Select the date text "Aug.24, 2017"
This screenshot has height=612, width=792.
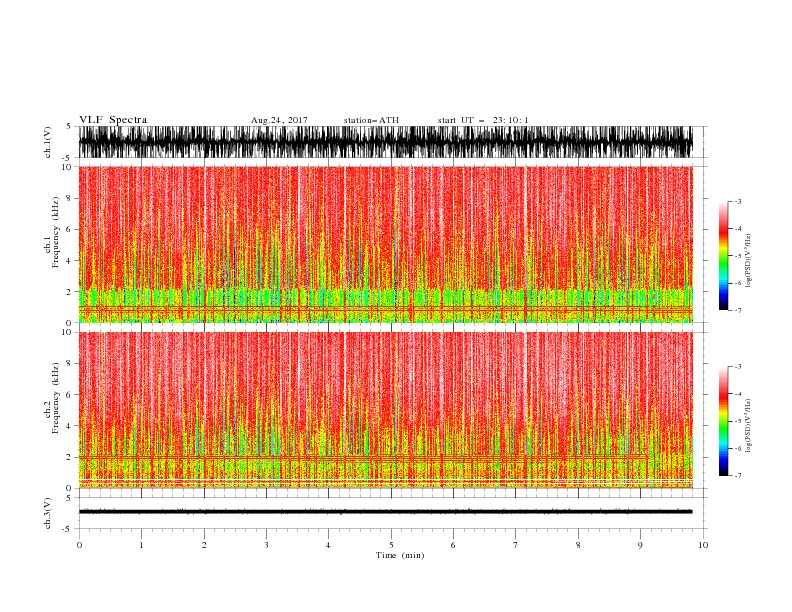click(279, 120)
